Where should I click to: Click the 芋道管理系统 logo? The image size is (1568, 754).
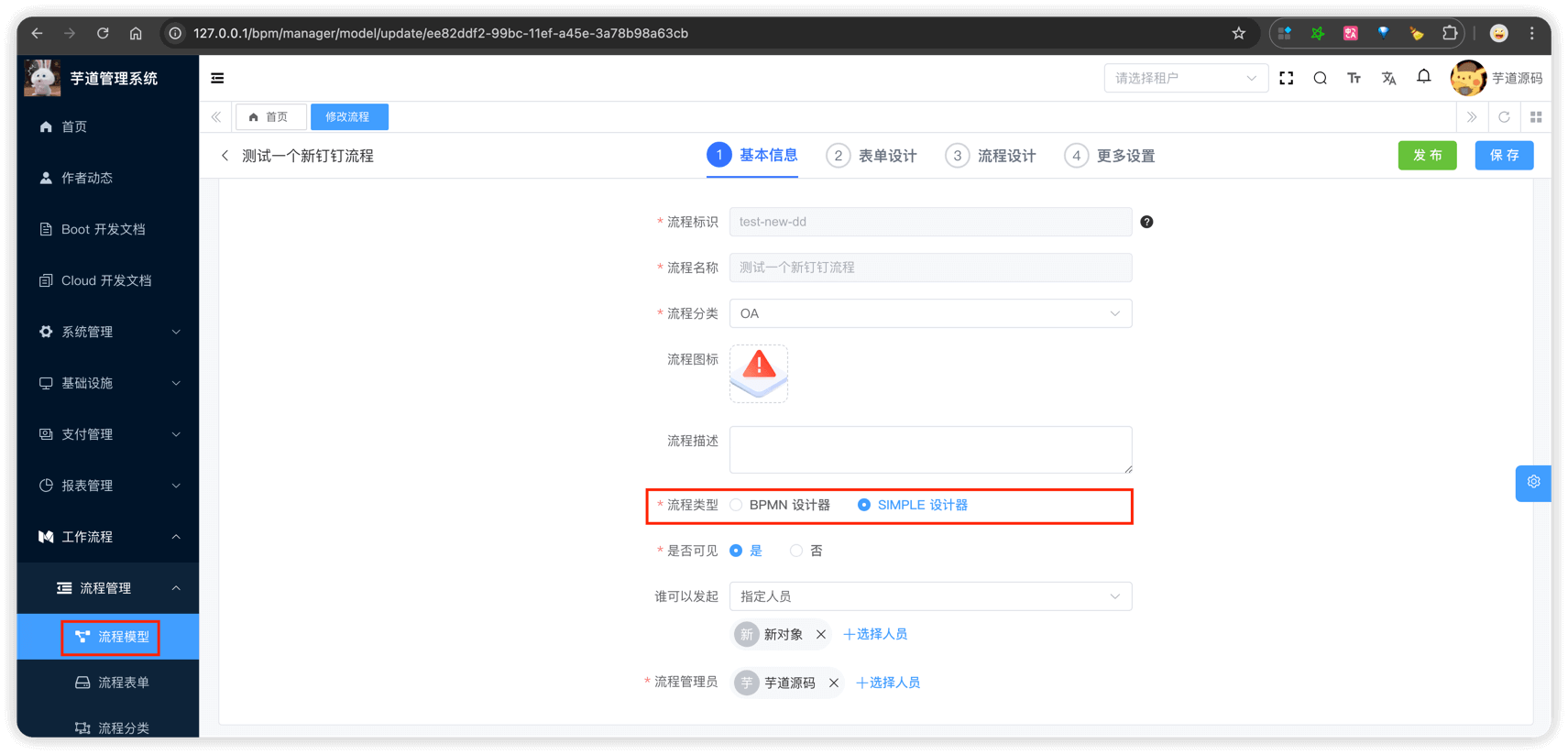coord(42,78)
